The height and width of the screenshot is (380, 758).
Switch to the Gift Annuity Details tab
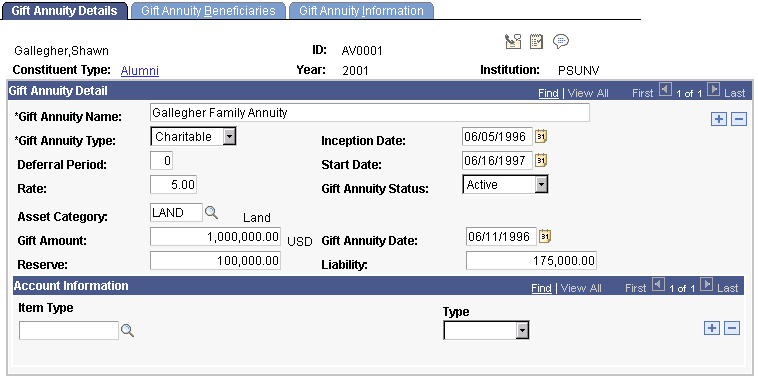coord(64,11)
